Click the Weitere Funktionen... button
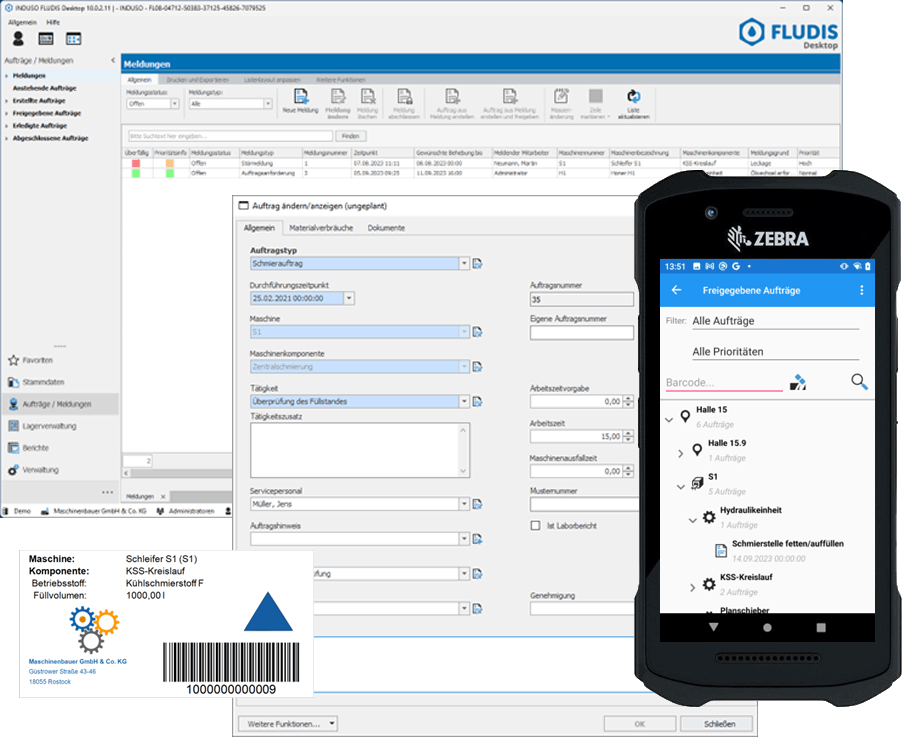This screenshot has width=902, height=737. 288,724
